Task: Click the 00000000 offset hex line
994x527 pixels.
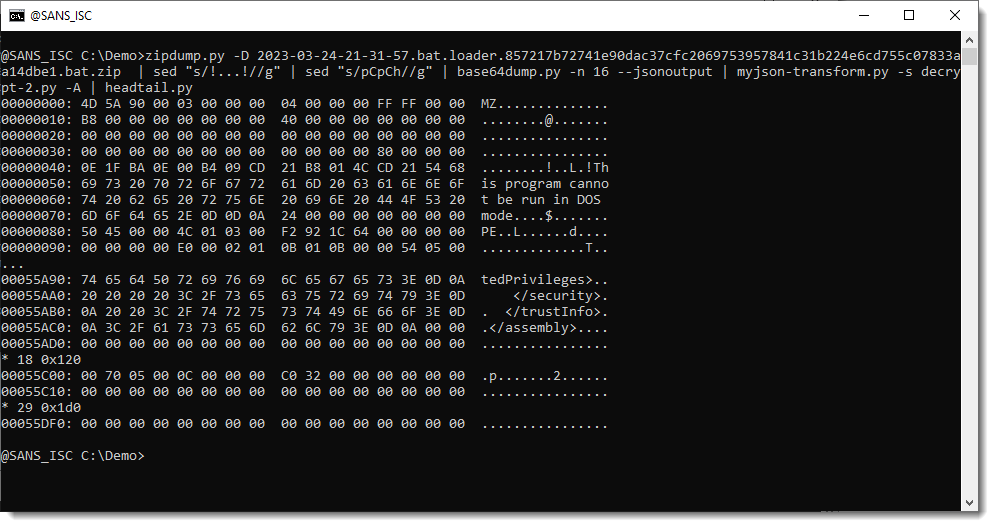Action: (x=232, y=104)
